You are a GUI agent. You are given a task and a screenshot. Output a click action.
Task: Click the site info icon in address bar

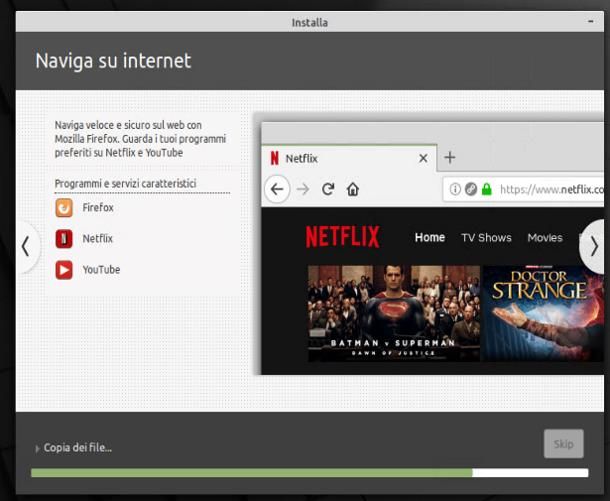pyautogui.click(x=455, y=189)
